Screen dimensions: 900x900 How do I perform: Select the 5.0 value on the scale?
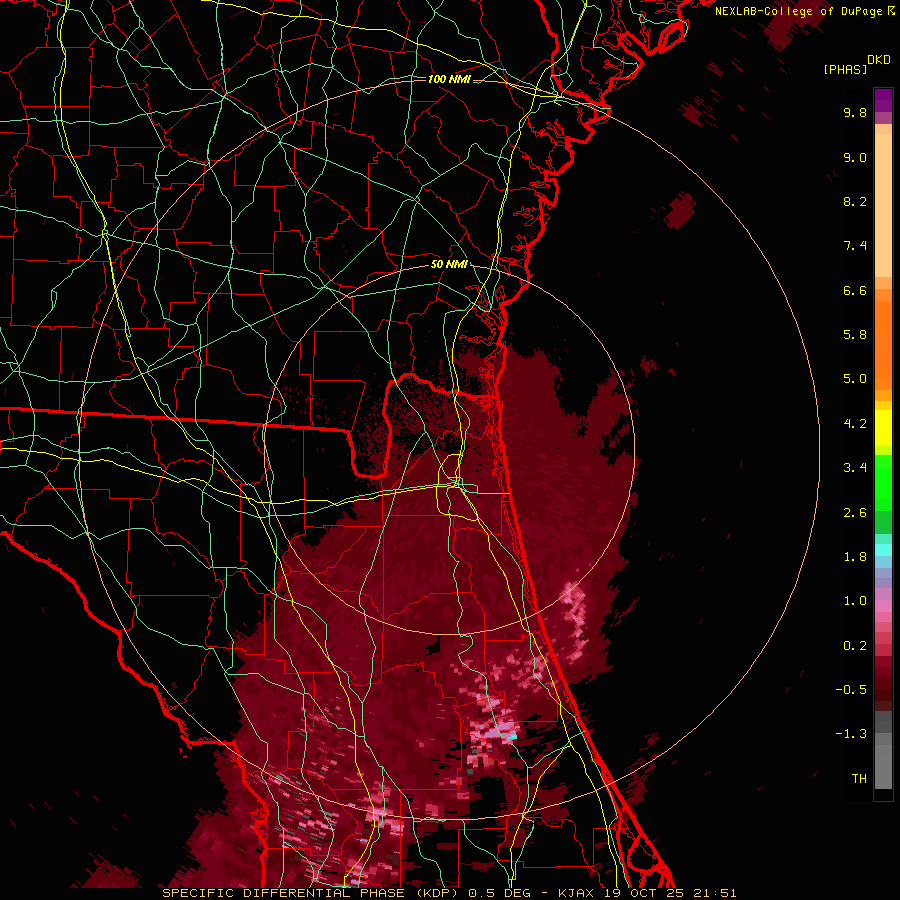tap(855, 379)
